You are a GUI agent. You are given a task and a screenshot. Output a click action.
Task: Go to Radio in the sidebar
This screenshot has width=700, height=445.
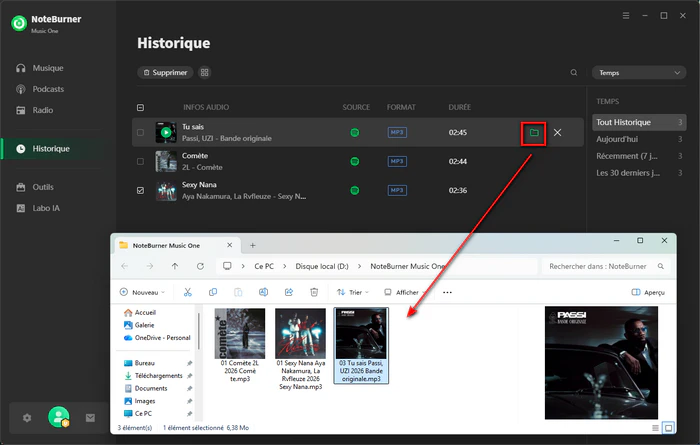pyautogui.click(x=34, y=110)
